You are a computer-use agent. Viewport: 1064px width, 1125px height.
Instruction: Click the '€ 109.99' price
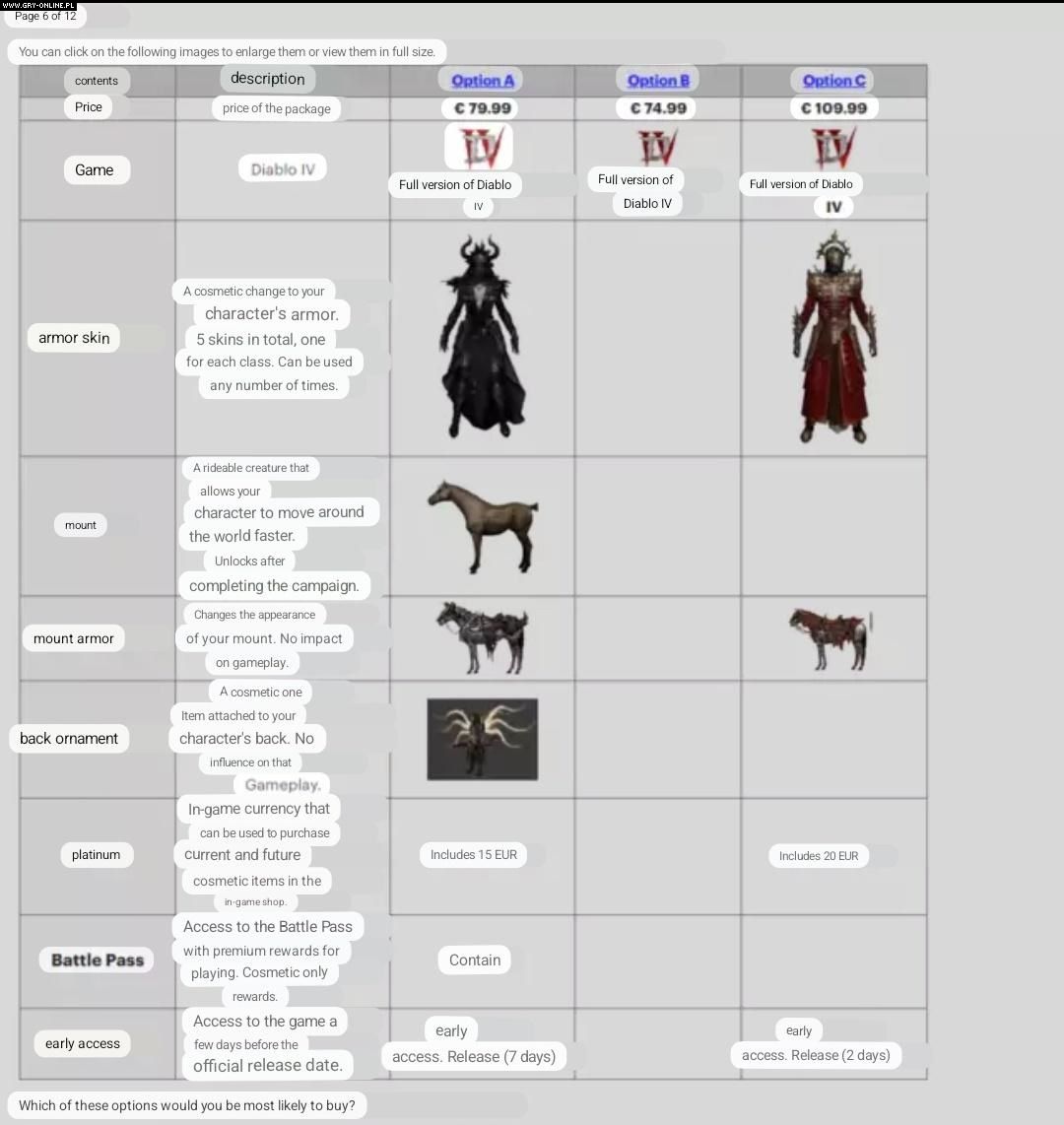(x=833, y=108)
